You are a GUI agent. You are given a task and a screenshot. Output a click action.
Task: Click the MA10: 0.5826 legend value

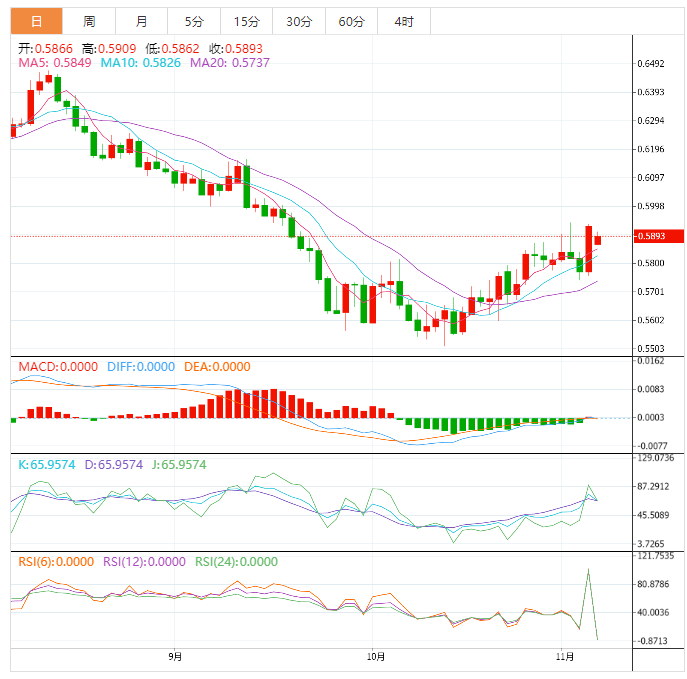(141, 63)
